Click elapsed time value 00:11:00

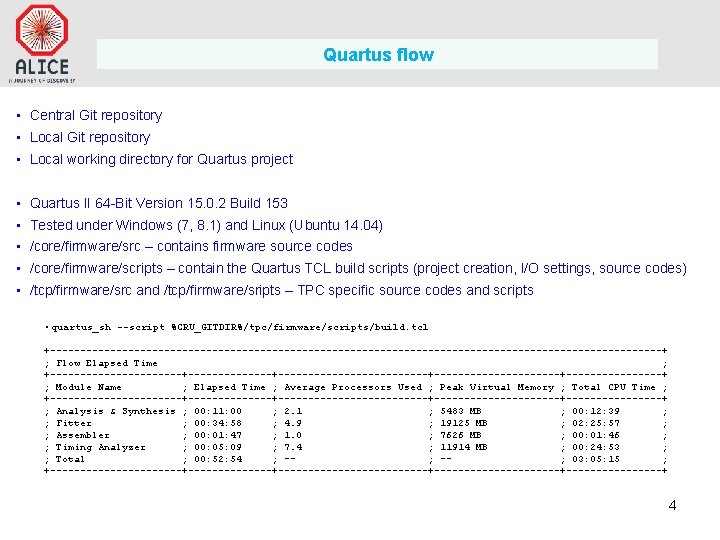[x=218, y=411]
